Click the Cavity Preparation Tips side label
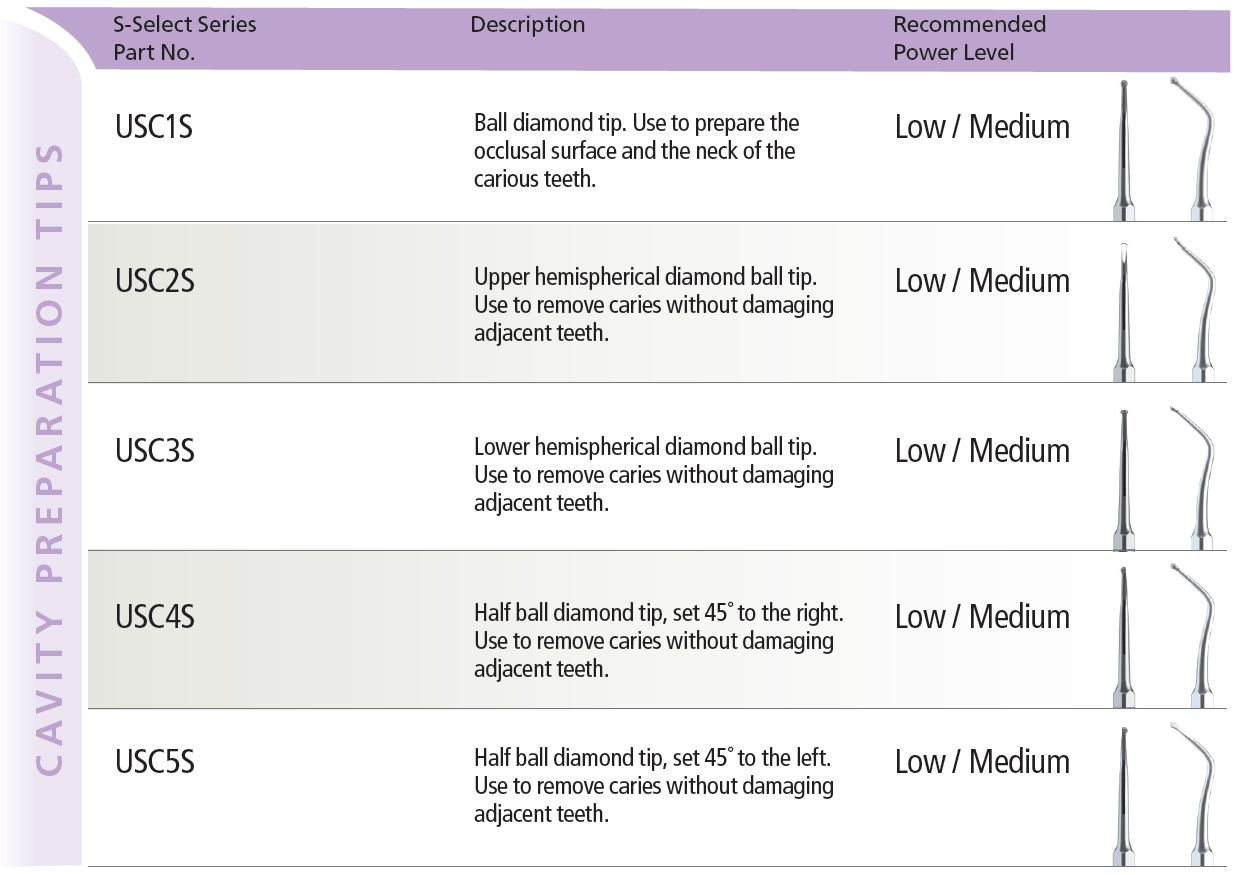Screen dimensions: 1237x875 point(49,461)
